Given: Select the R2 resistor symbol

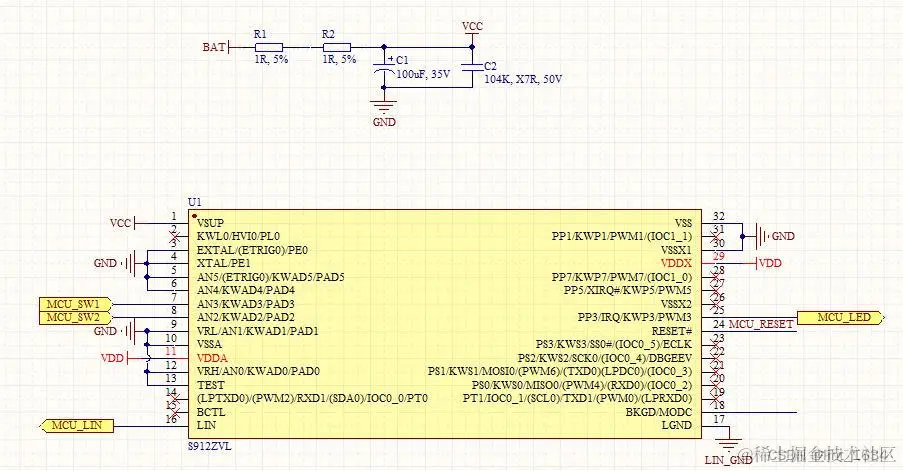Looking at the screenshot, I should (x=336, y=47).
